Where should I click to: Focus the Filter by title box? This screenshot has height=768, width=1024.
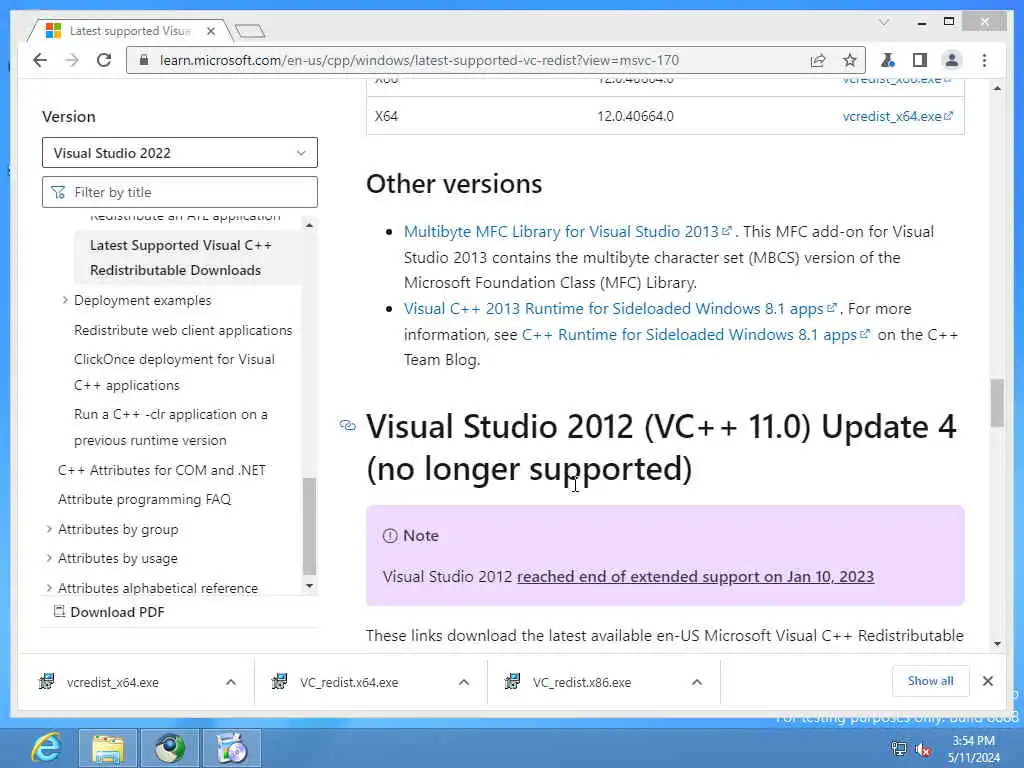pos(180,192)
